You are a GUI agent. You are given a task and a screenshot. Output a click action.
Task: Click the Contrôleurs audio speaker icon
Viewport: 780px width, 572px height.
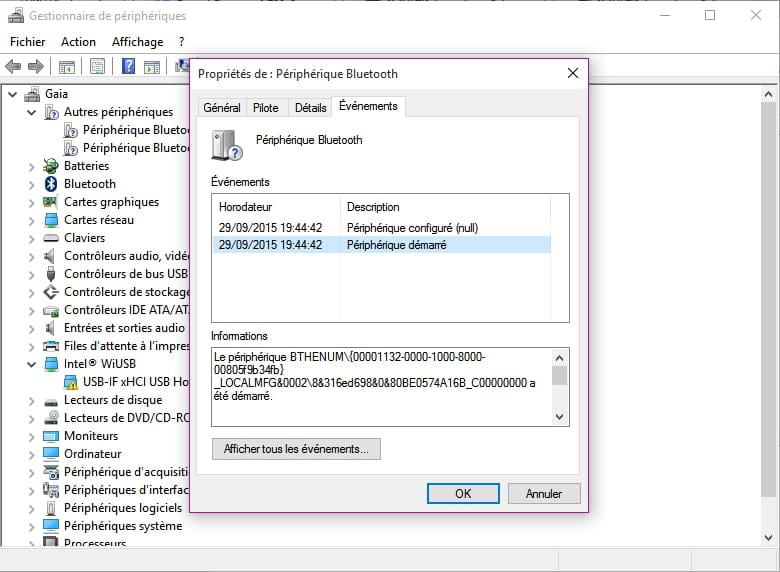point(50,256)
